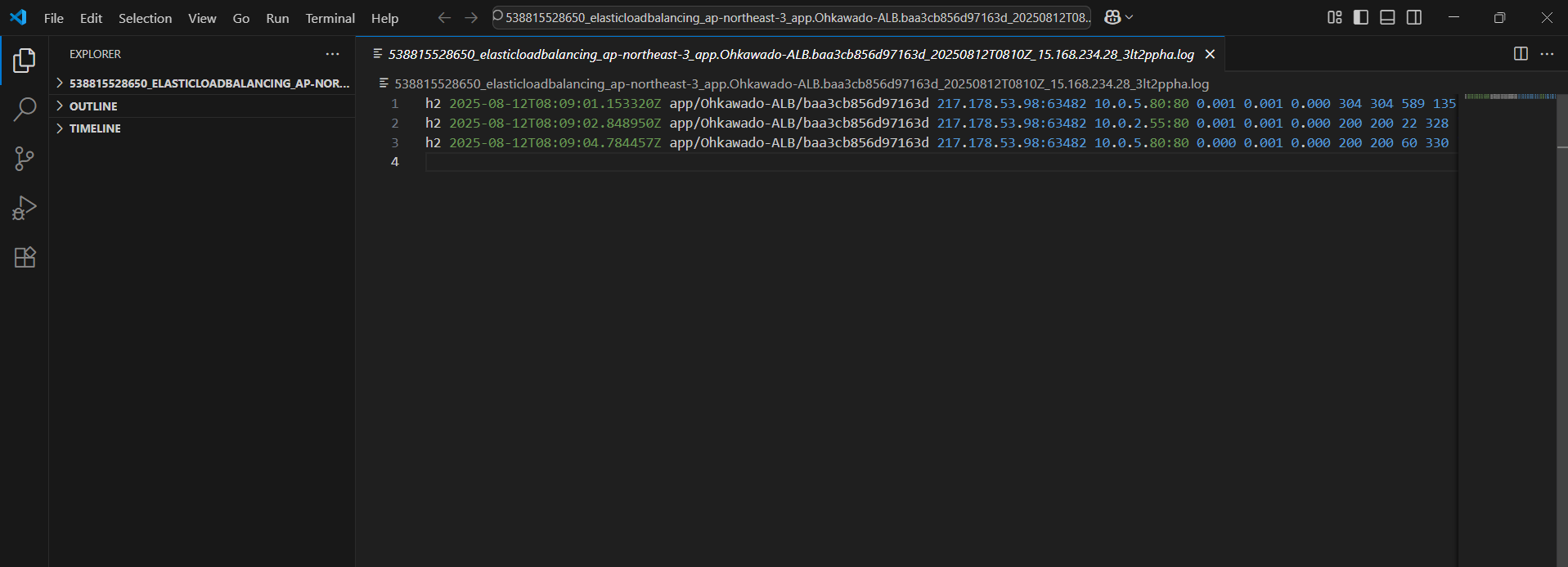Screen dimensions: 1568x567
Task: Click the minimap preview of the file
Action: (x=1510, y=97)
